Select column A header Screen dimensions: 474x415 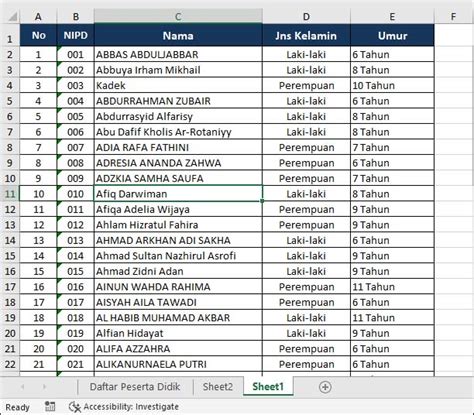tap(38, 16)
